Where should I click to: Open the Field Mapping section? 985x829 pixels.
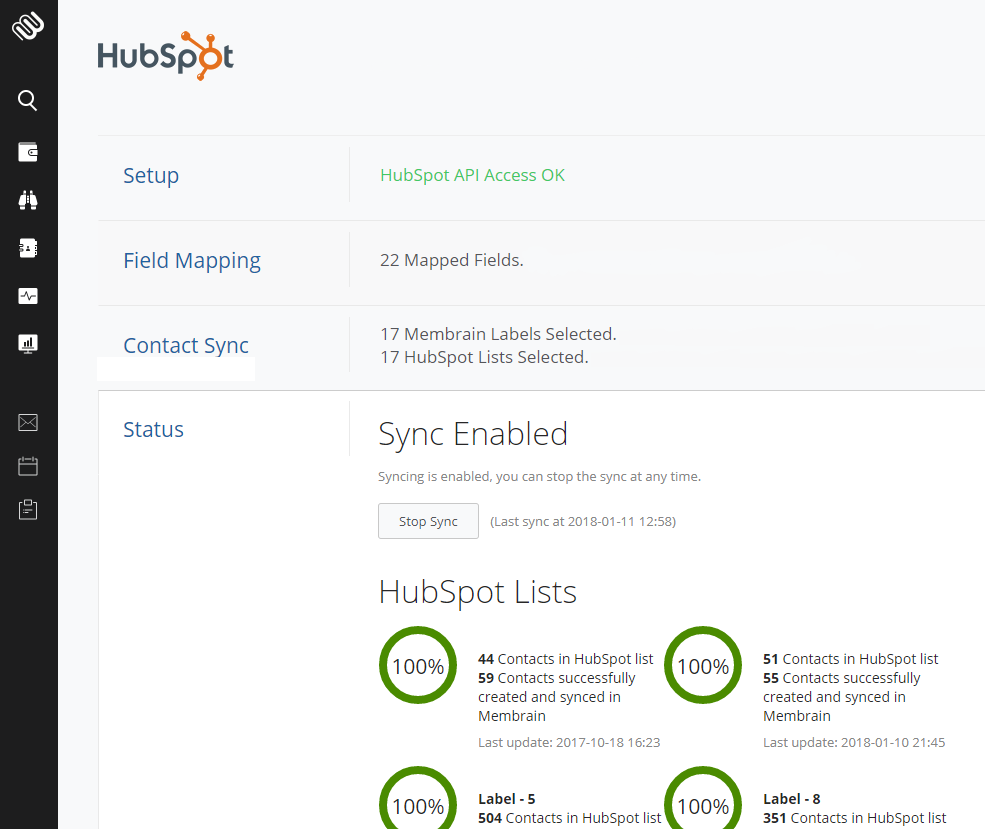coord(192,261)
